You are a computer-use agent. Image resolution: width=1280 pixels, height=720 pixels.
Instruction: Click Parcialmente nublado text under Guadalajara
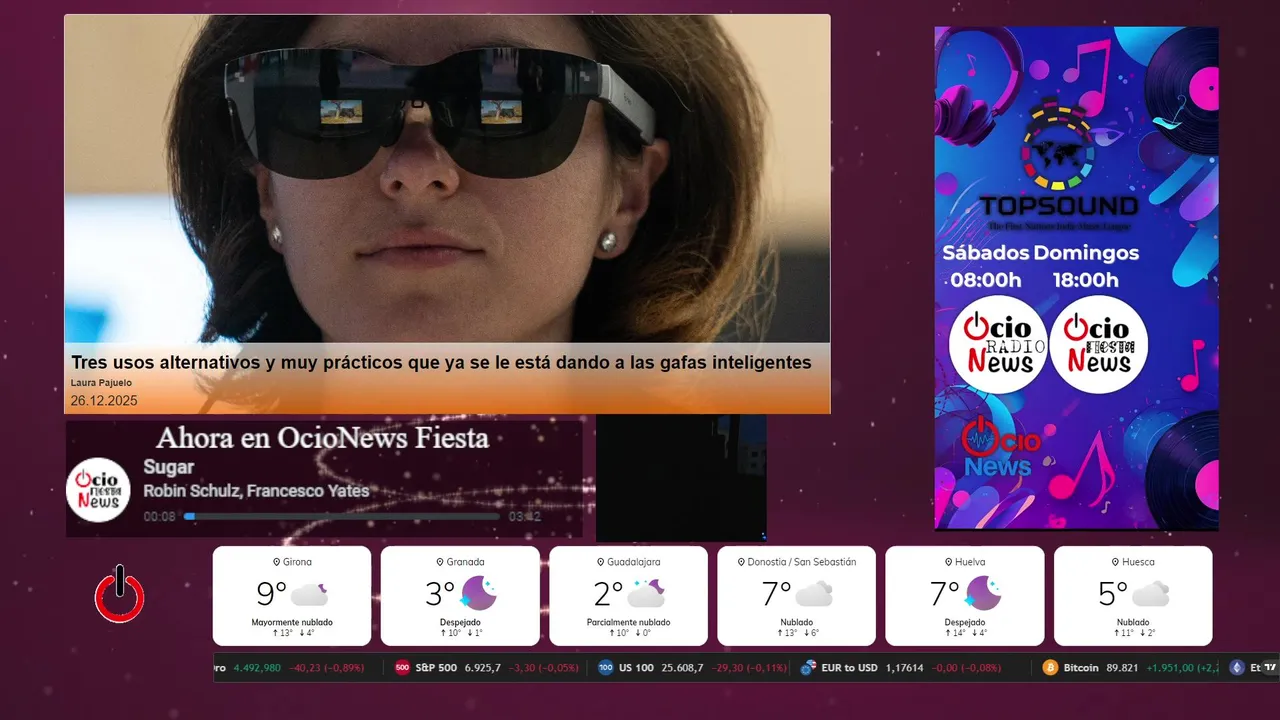click(629, 622)
